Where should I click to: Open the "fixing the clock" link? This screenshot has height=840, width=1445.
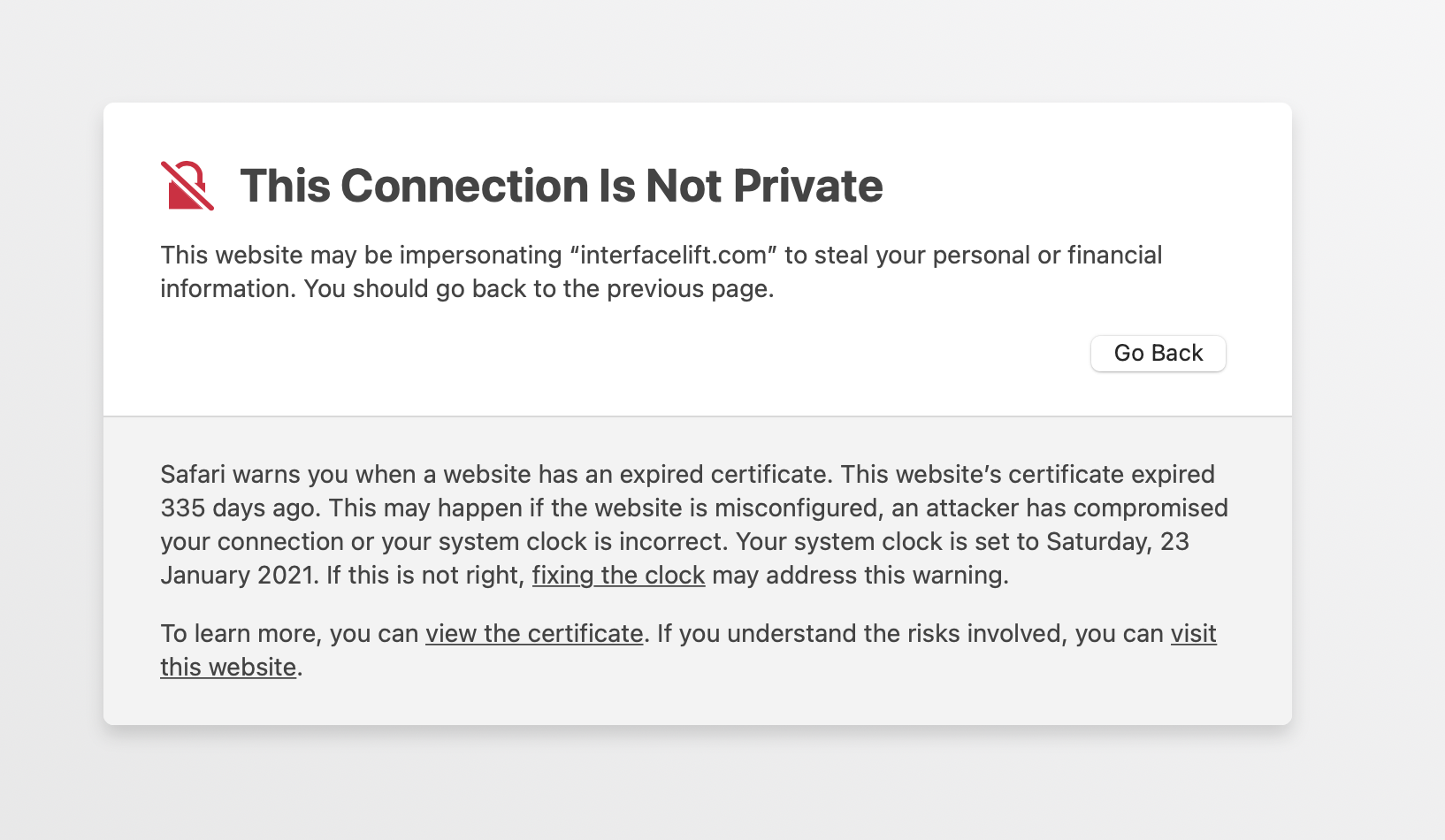click(618, 576)
